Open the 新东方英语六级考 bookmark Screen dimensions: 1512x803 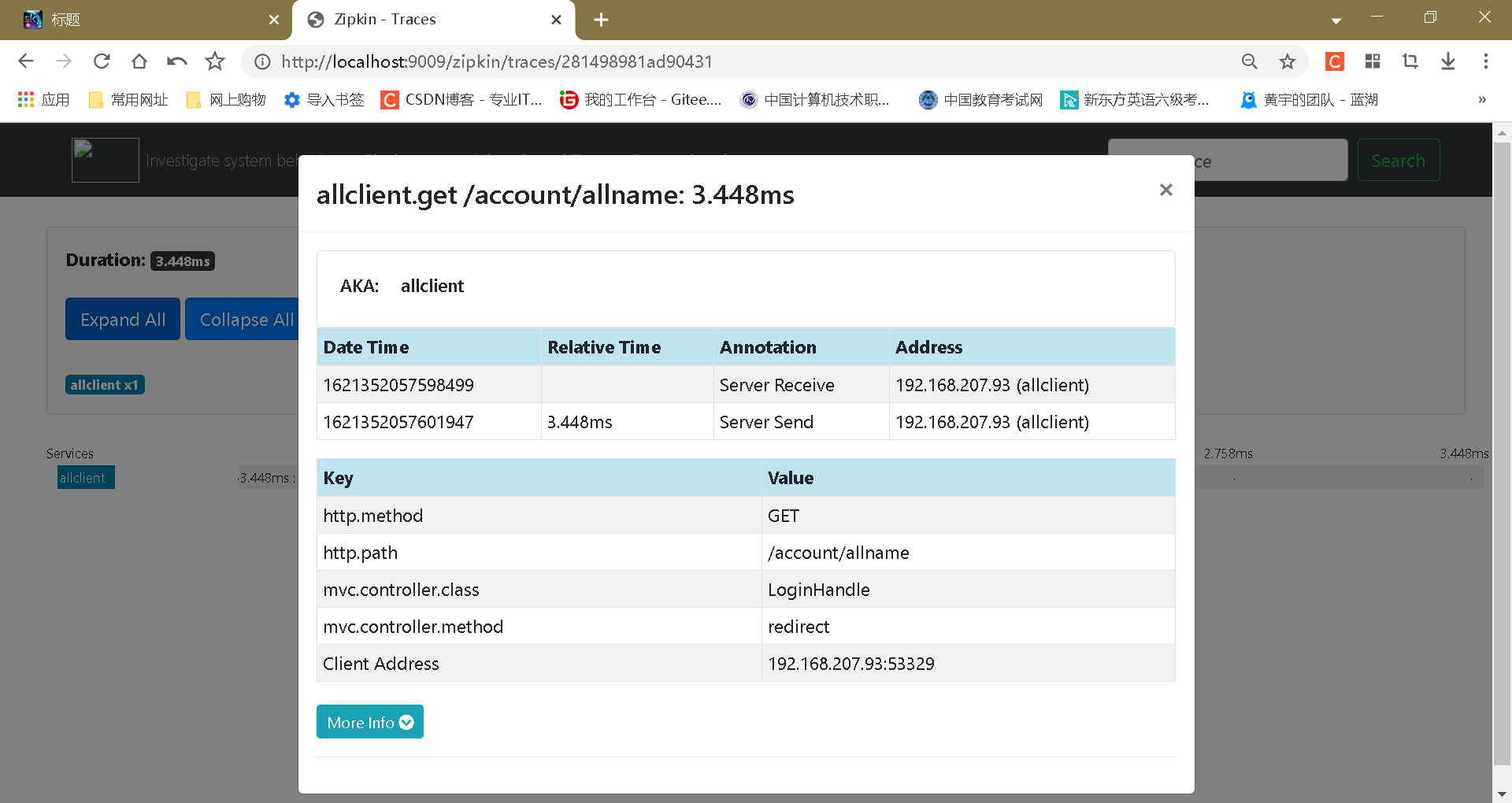point(1135,99)
